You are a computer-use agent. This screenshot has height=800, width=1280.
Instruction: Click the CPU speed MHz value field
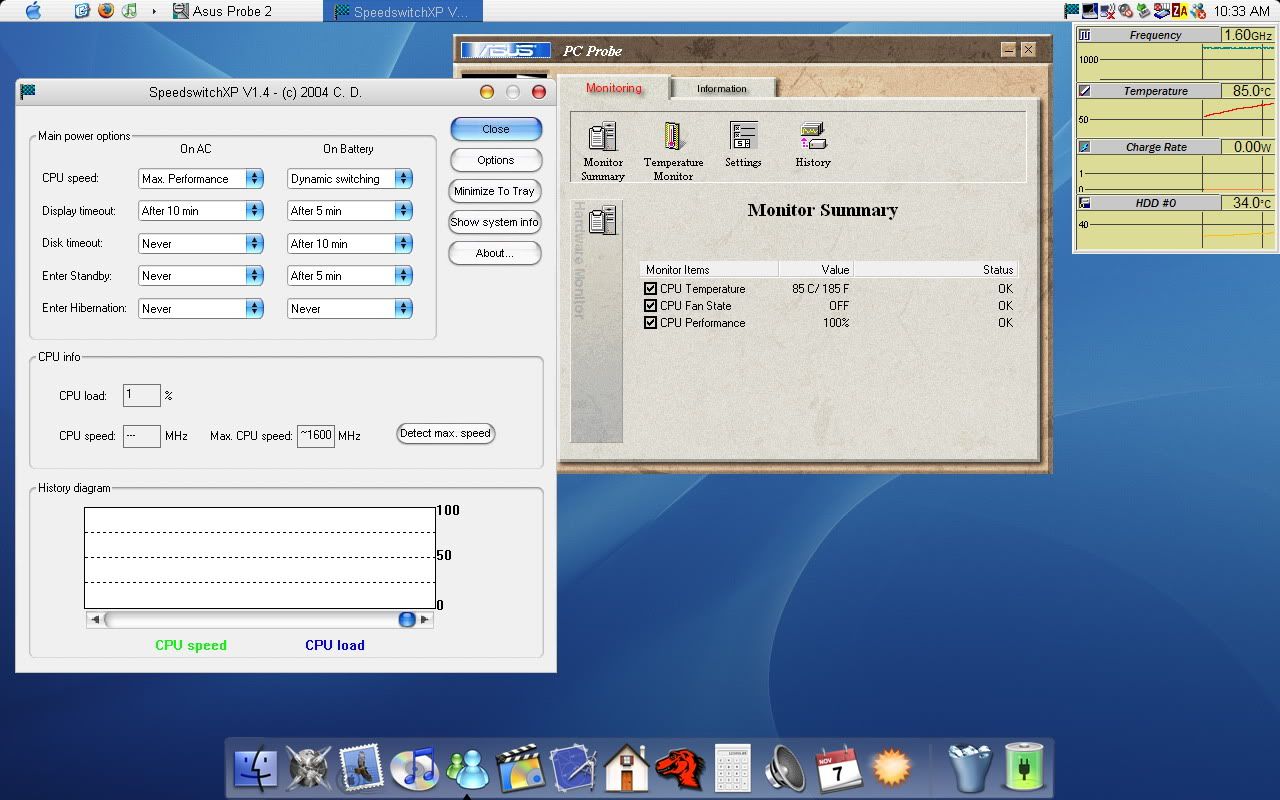click(x=142, y=436)
